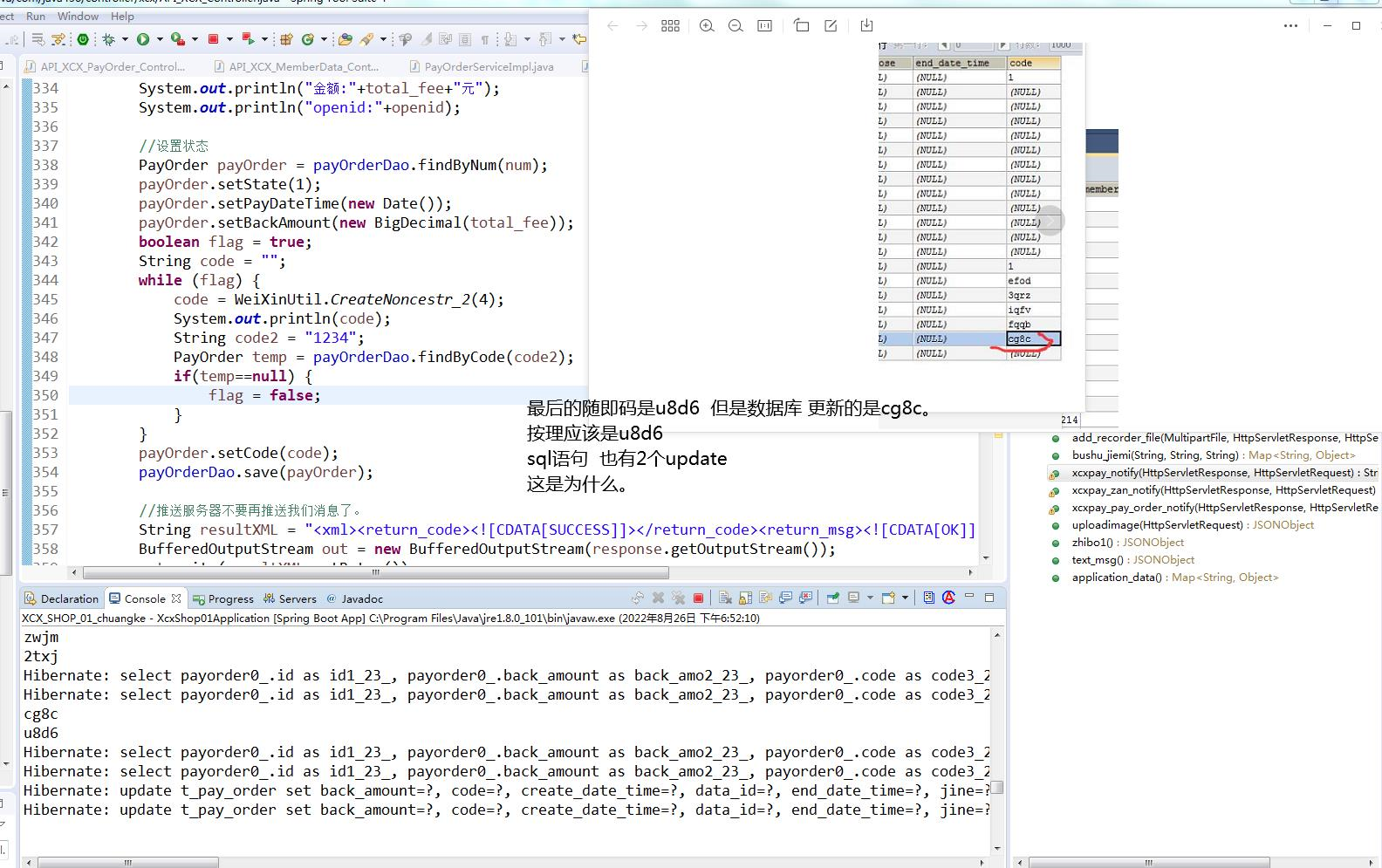Click the Spring Boot green power icon
This screenshot has width=1382, height=868.
tap(82, 39)
